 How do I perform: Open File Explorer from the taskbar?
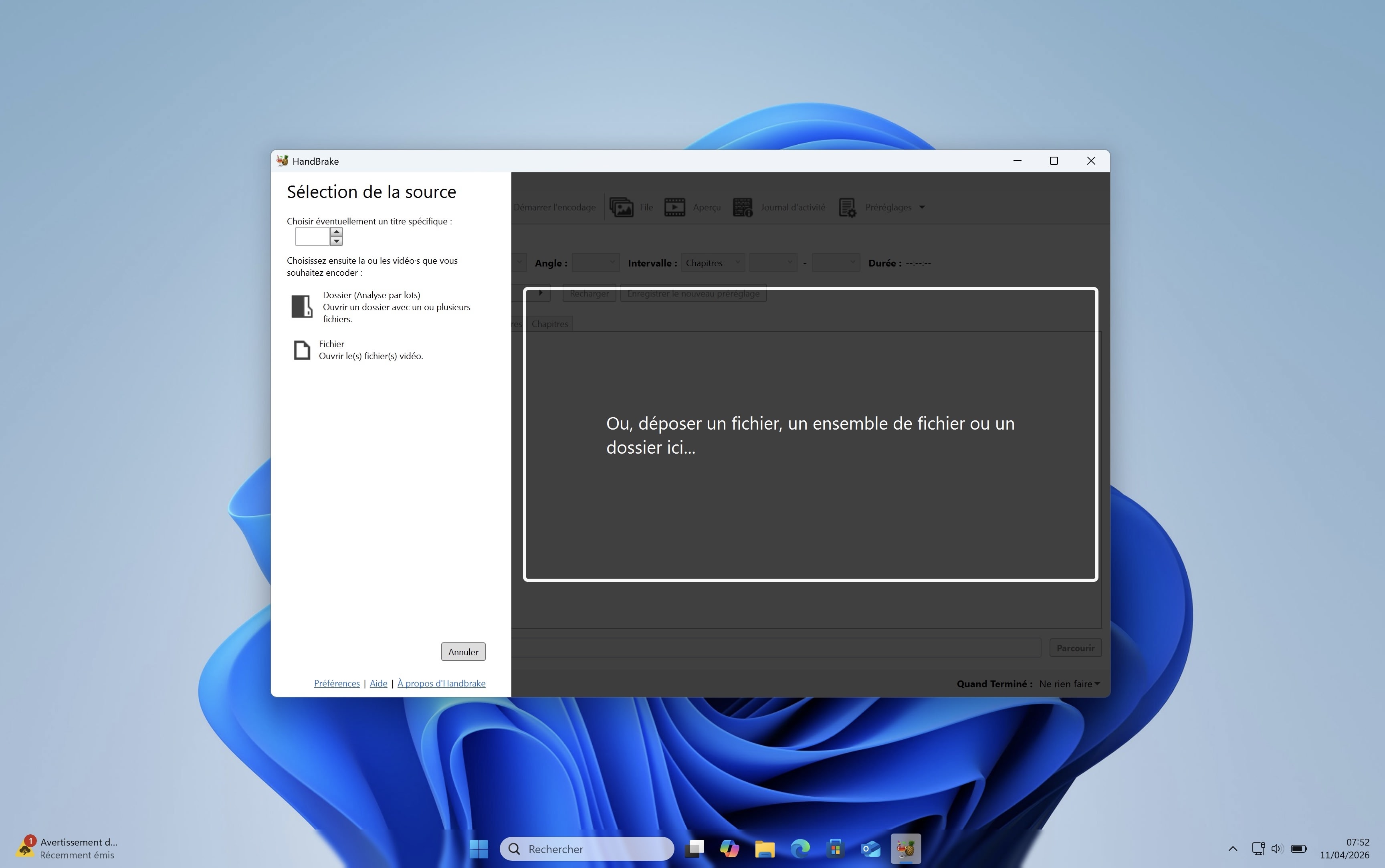765,848
